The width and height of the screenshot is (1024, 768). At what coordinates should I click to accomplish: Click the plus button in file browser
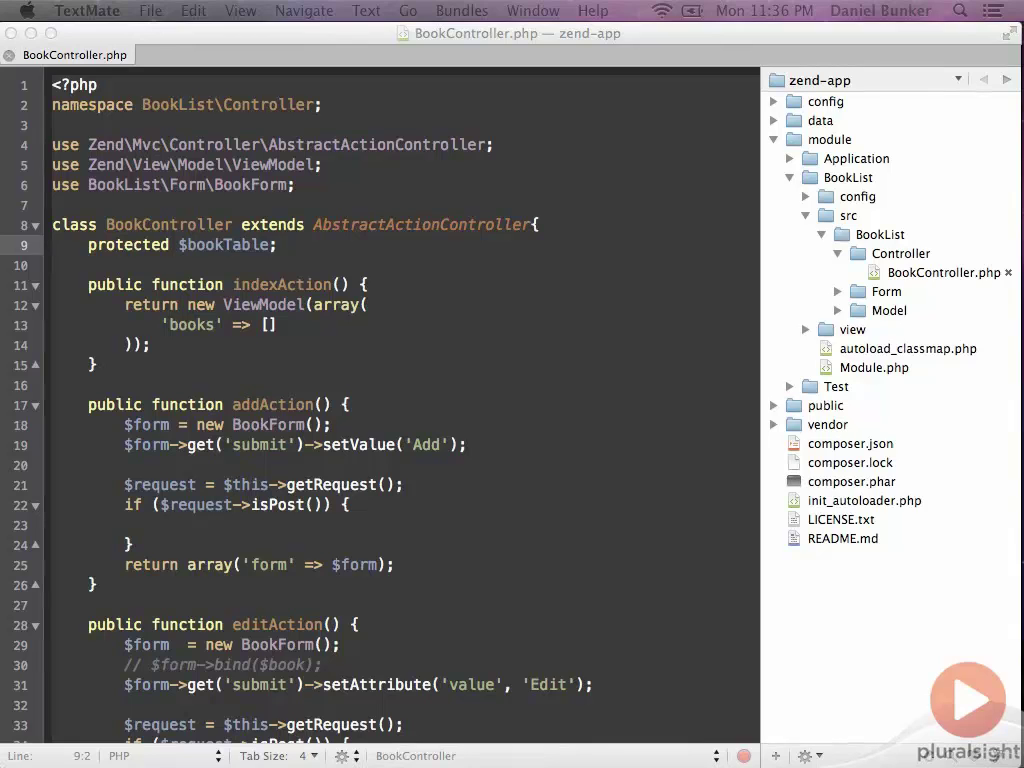pyautogui.click(x=776, y=756)
